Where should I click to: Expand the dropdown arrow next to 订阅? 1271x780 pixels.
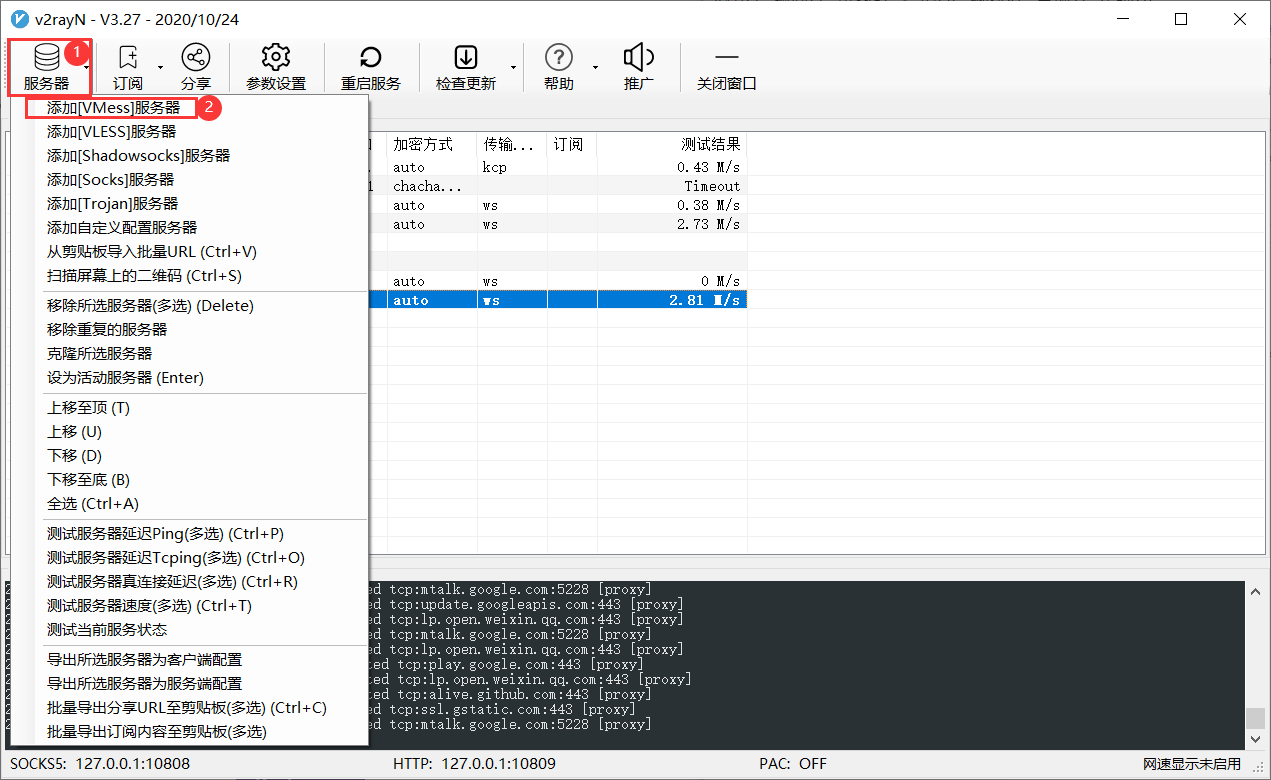[160, 67]
